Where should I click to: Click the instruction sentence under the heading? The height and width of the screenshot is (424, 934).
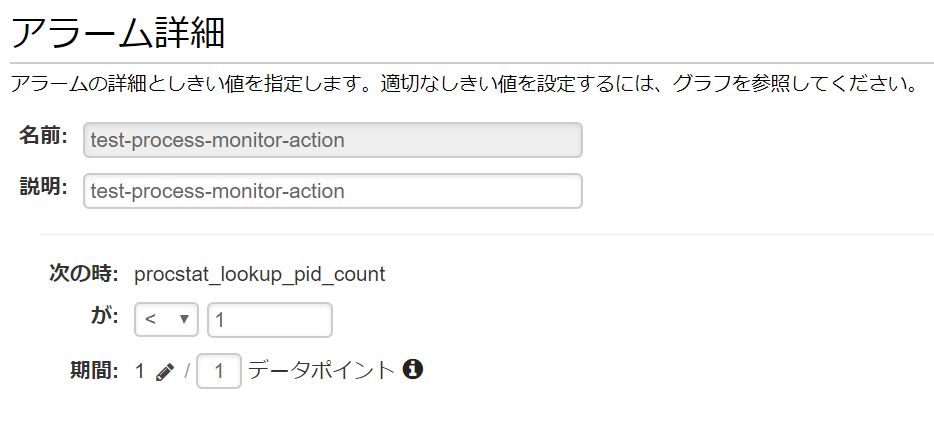coord(463,84)
